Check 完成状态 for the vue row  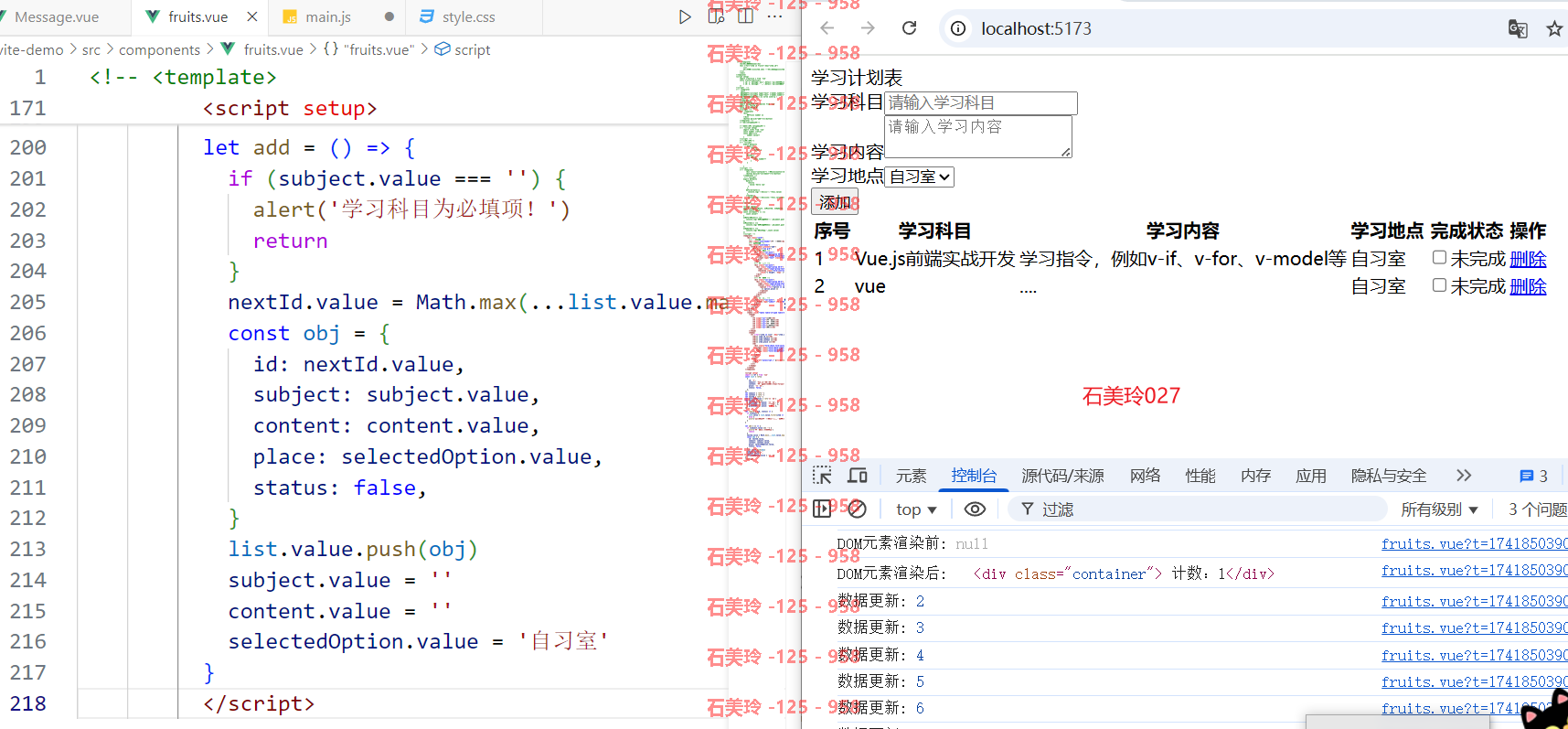[1439, 285]
